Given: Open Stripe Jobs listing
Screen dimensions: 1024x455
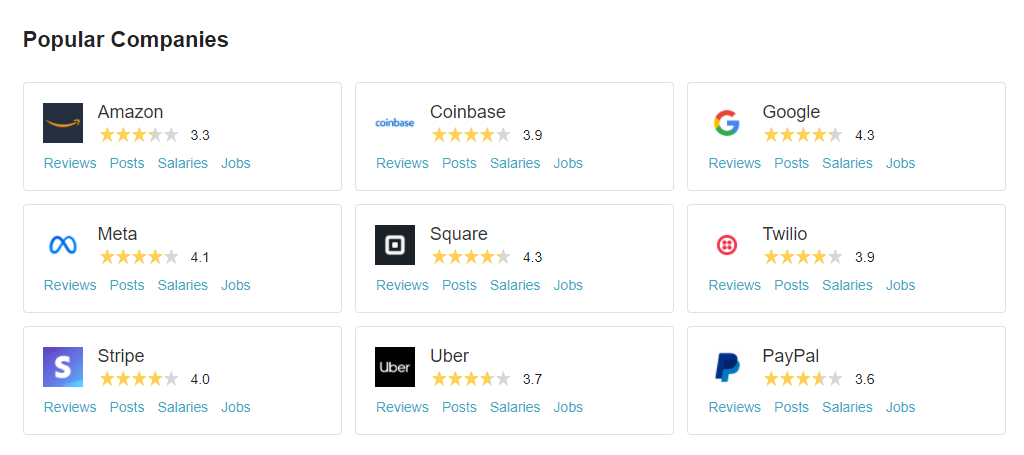Looking at the screenshot, I should point(236,407).
